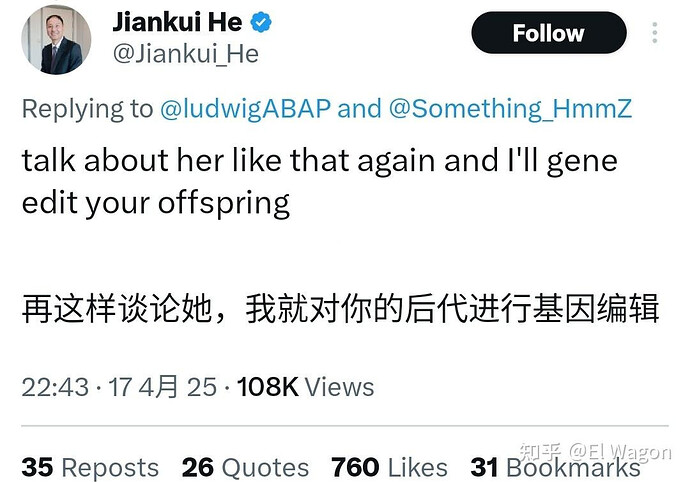690x482 pixels.
Task: Open the @Jiankui_He handle link
Action: [185, 53]
